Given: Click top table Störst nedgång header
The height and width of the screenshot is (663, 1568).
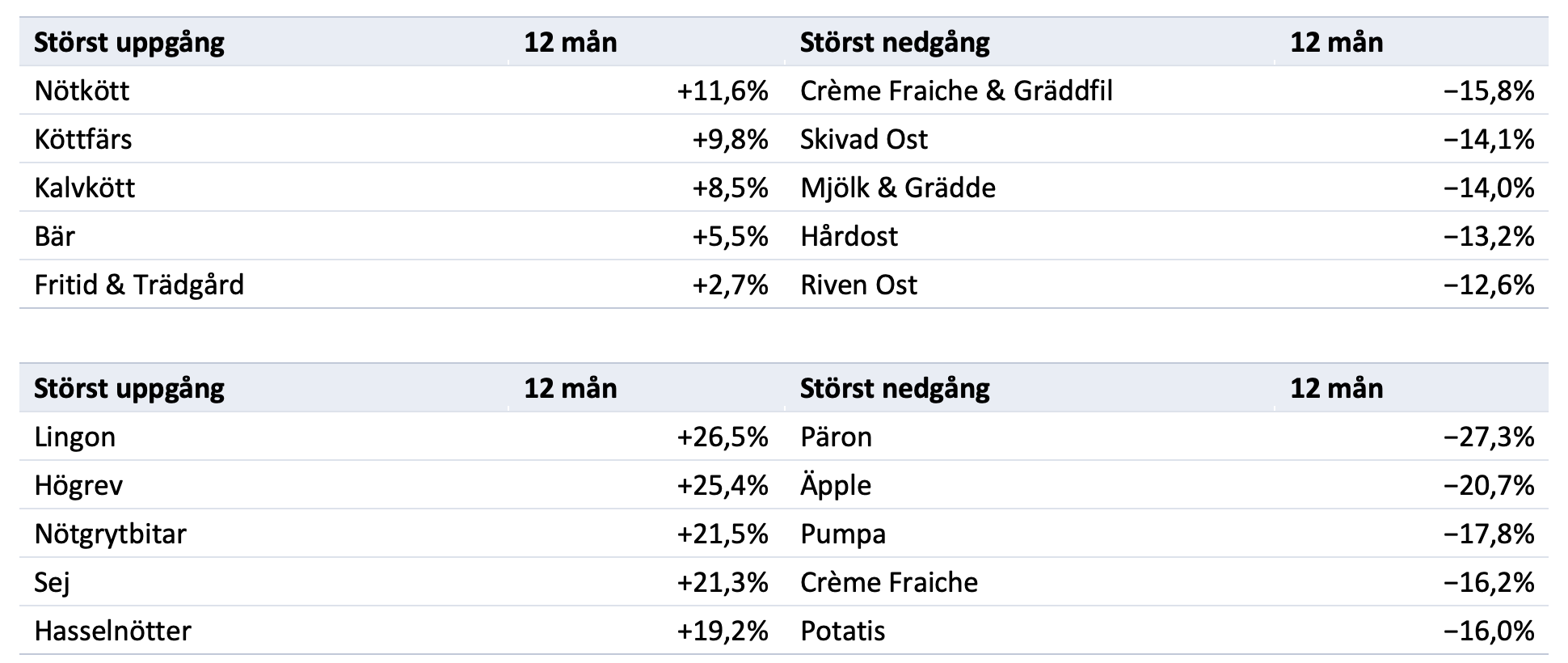Looking at the screenshot, I should [895, 42].
